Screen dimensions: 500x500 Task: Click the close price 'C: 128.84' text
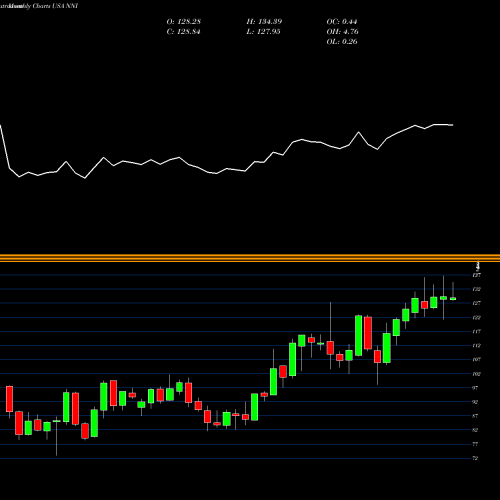pos(183,32)
